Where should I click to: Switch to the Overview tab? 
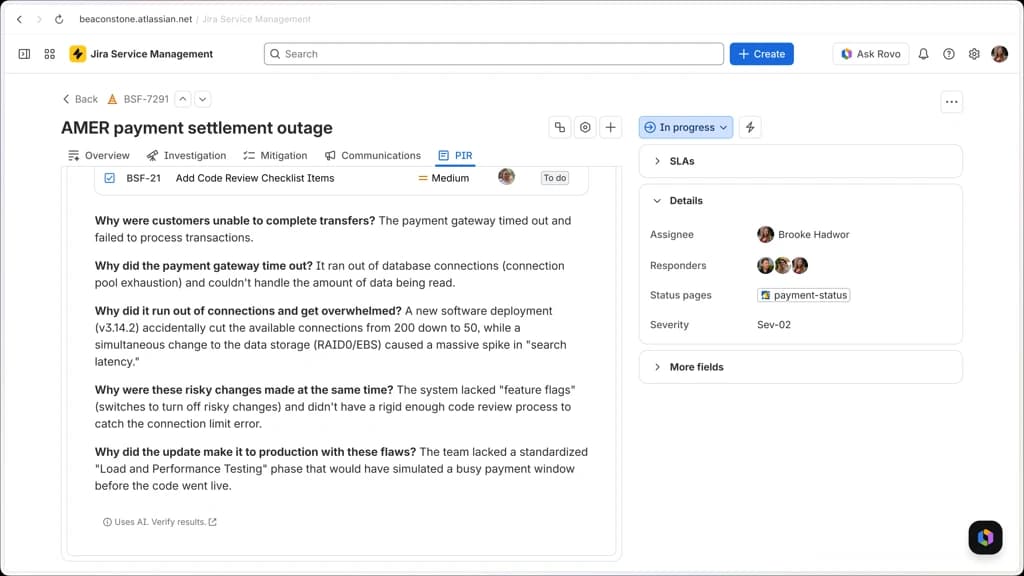(99, 155)
